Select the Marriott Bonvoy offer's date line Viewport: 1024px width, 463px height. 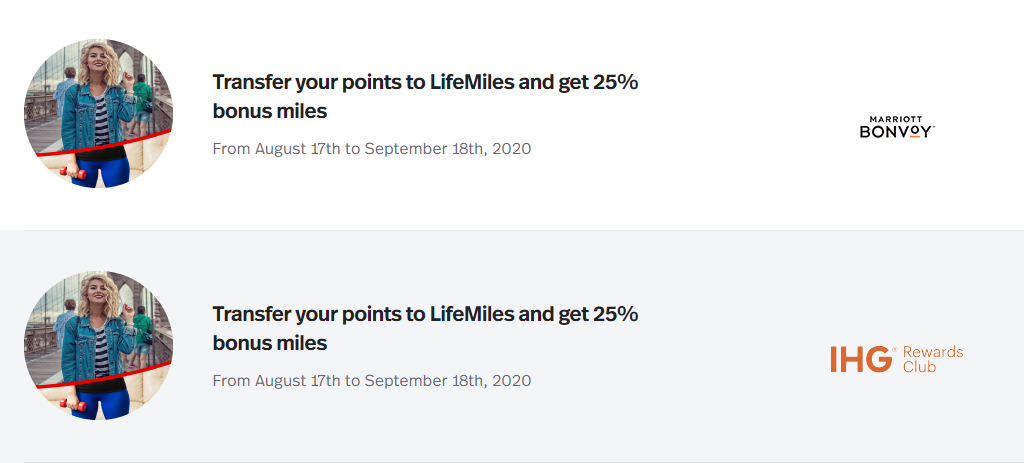[372, 149]
